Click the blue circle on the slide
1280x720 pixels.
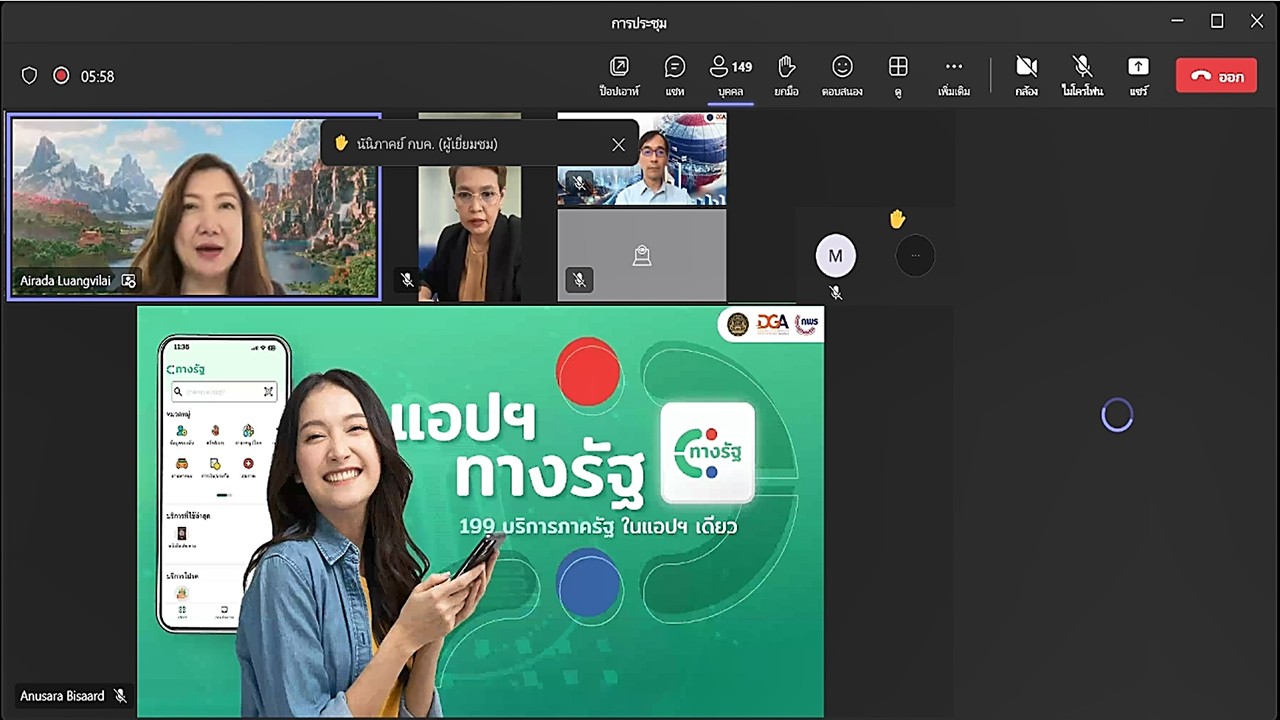pyautogui.click(x=590, y=583)
